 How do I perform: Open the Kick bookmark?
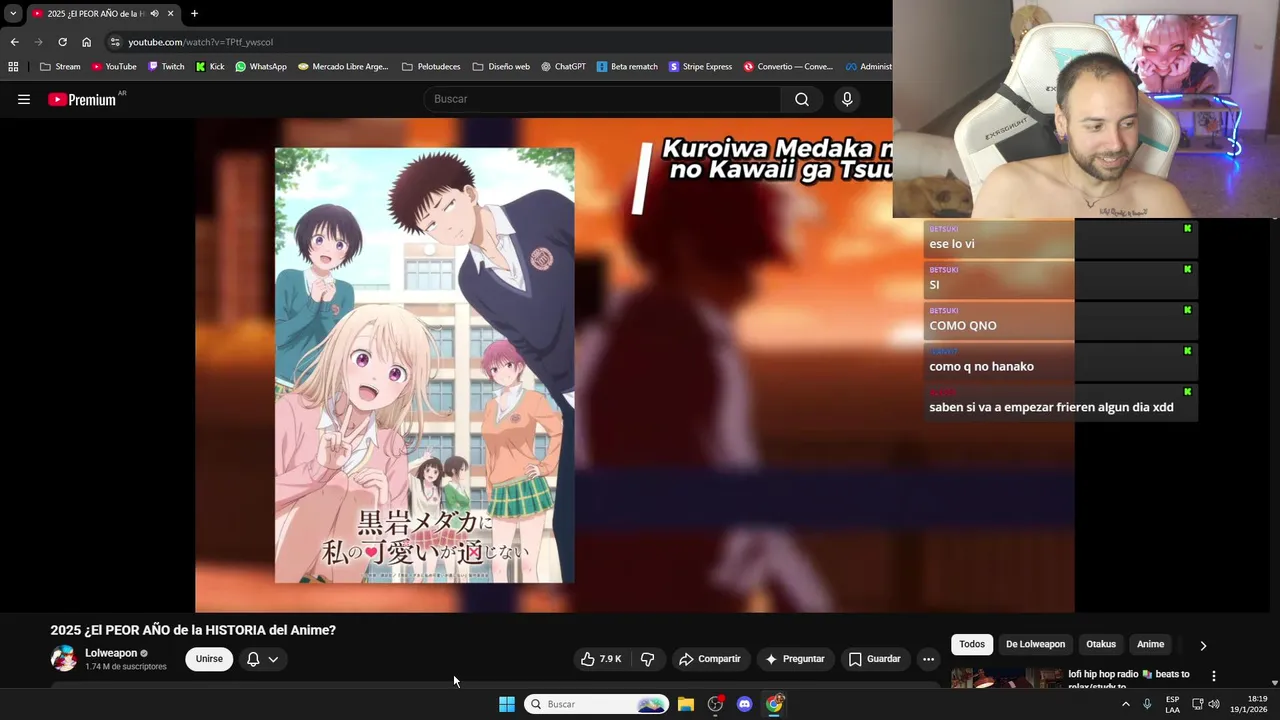pyautogui.click(x=210, y=67)
